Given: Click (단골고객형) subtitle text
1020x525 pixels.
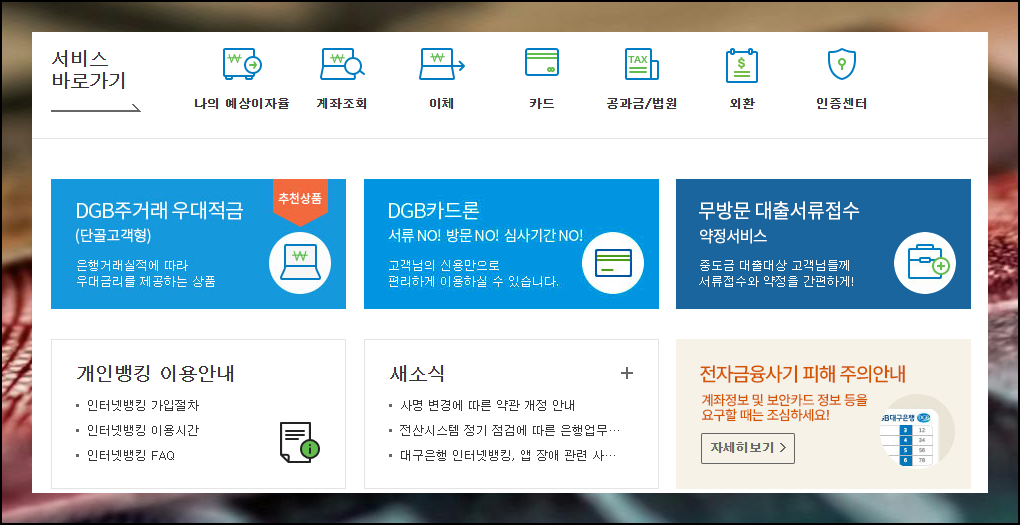Looking at the screenshot, I should (113, 236).
